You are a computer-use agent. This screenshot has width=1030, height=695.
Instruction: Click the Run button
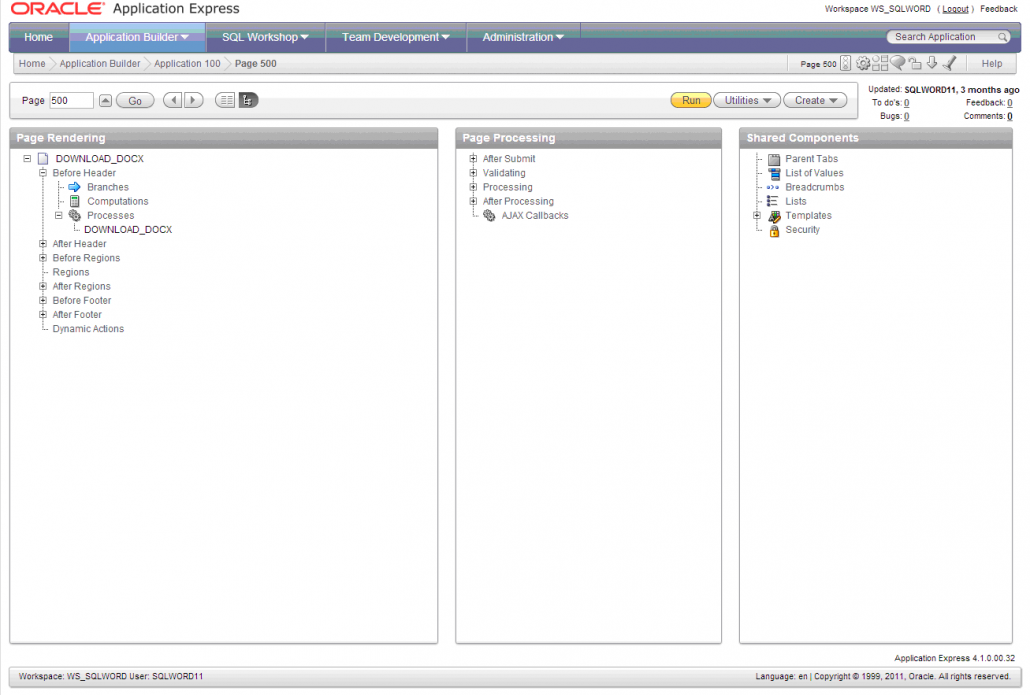pos(690,100)
